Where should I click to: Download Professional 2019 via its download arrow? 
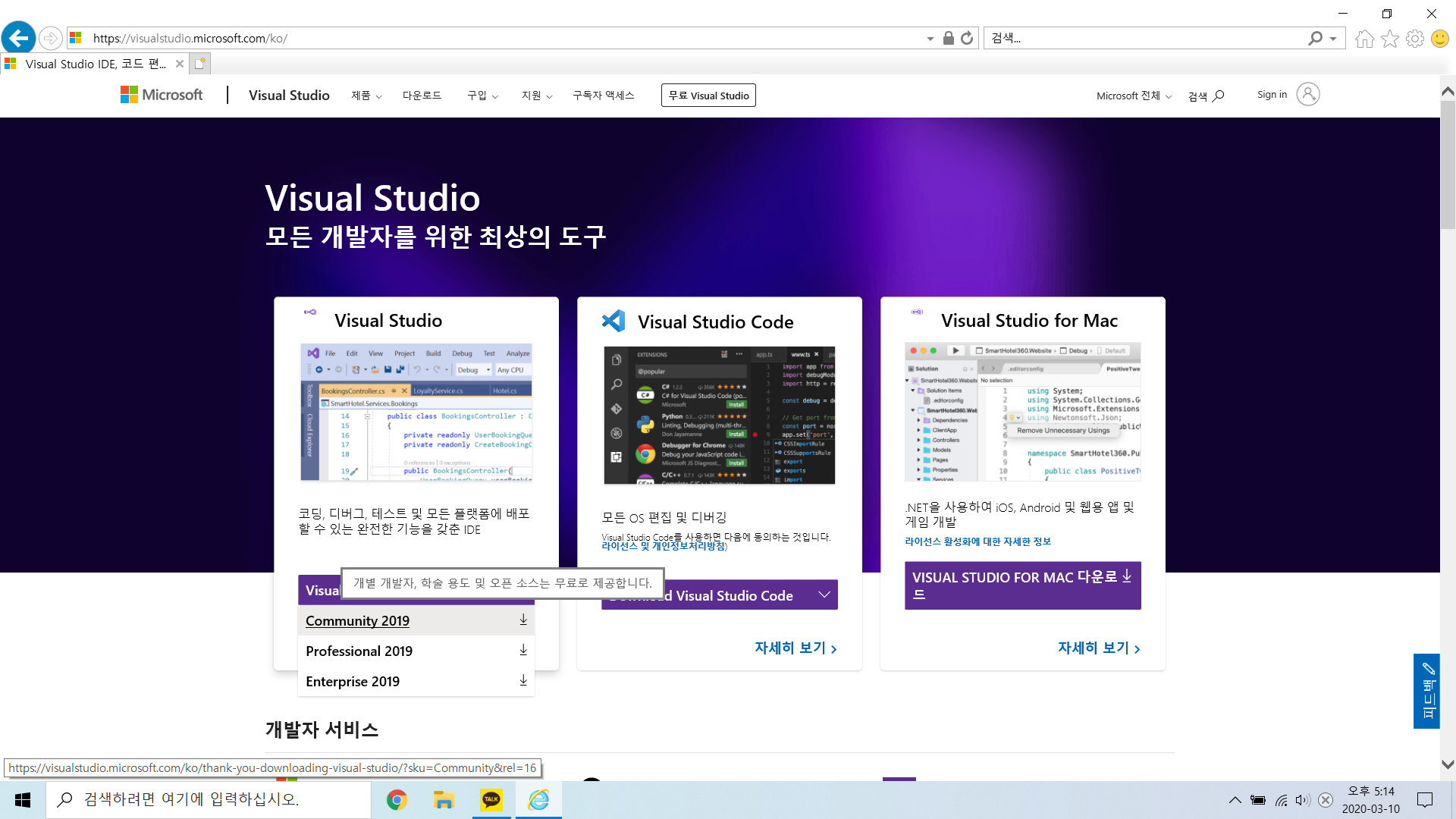[x=523, y=651]
